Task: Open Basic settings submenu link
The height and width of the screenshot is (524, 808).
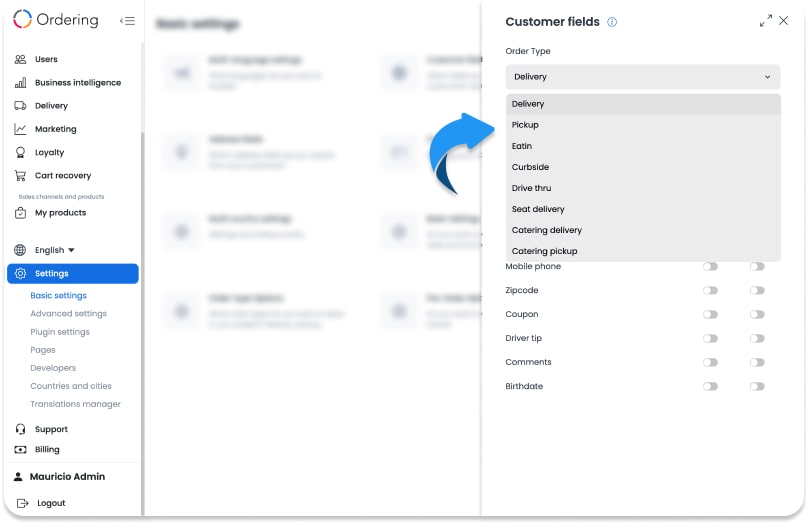Action: point(58,296)
